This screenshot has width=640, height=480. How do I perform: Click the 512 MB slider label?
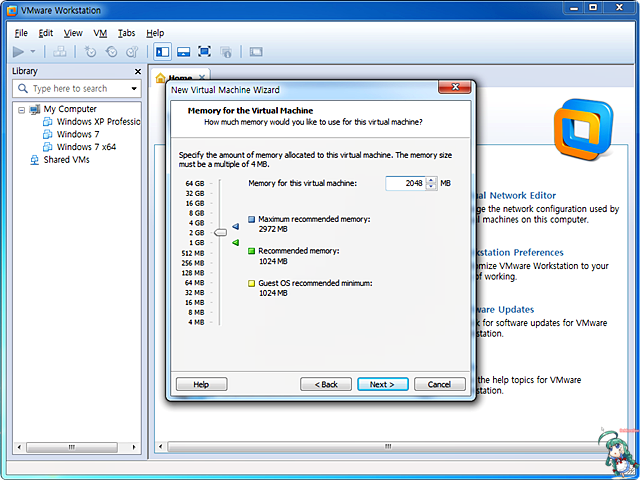coord(193,253)
